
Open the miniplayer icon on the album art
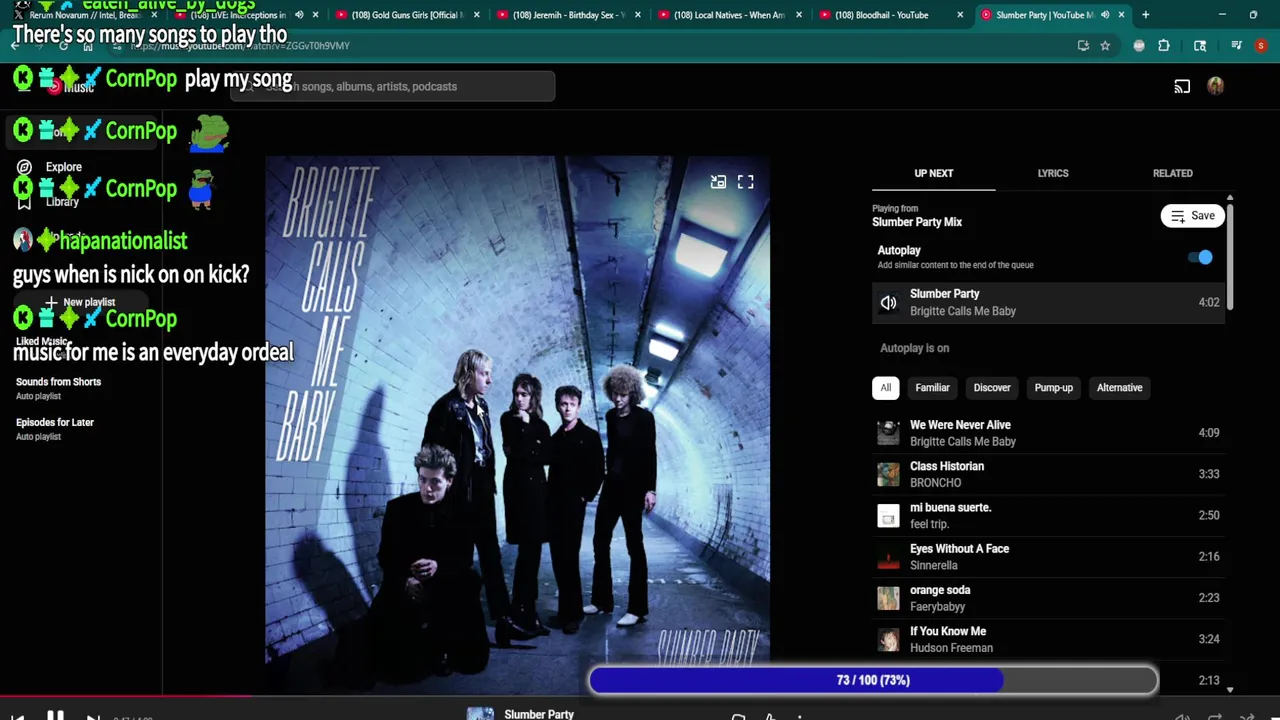tap(718, 182)
